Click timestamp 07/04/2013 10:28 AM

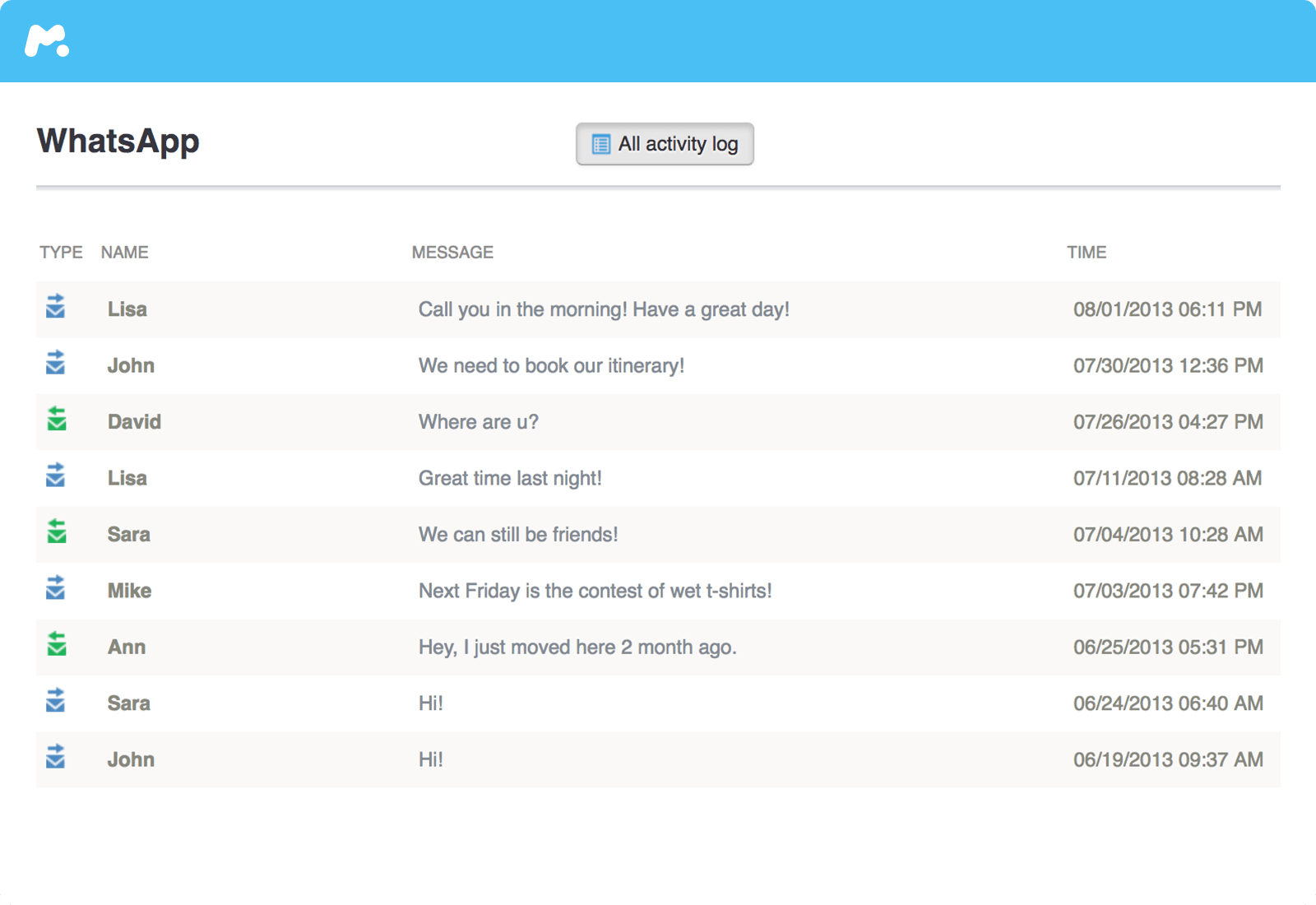[1168, 535]
